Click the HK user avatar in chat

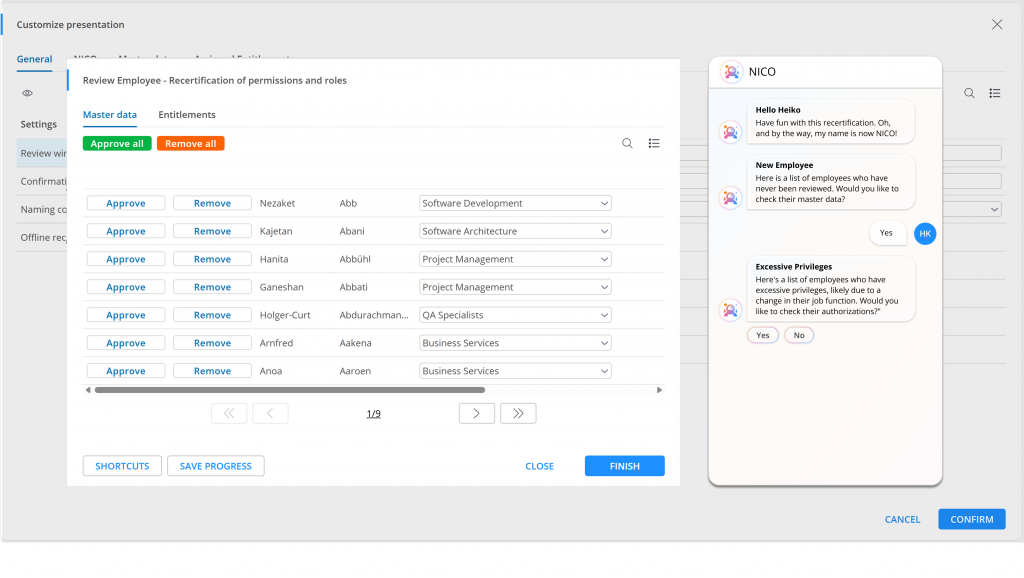925,232
